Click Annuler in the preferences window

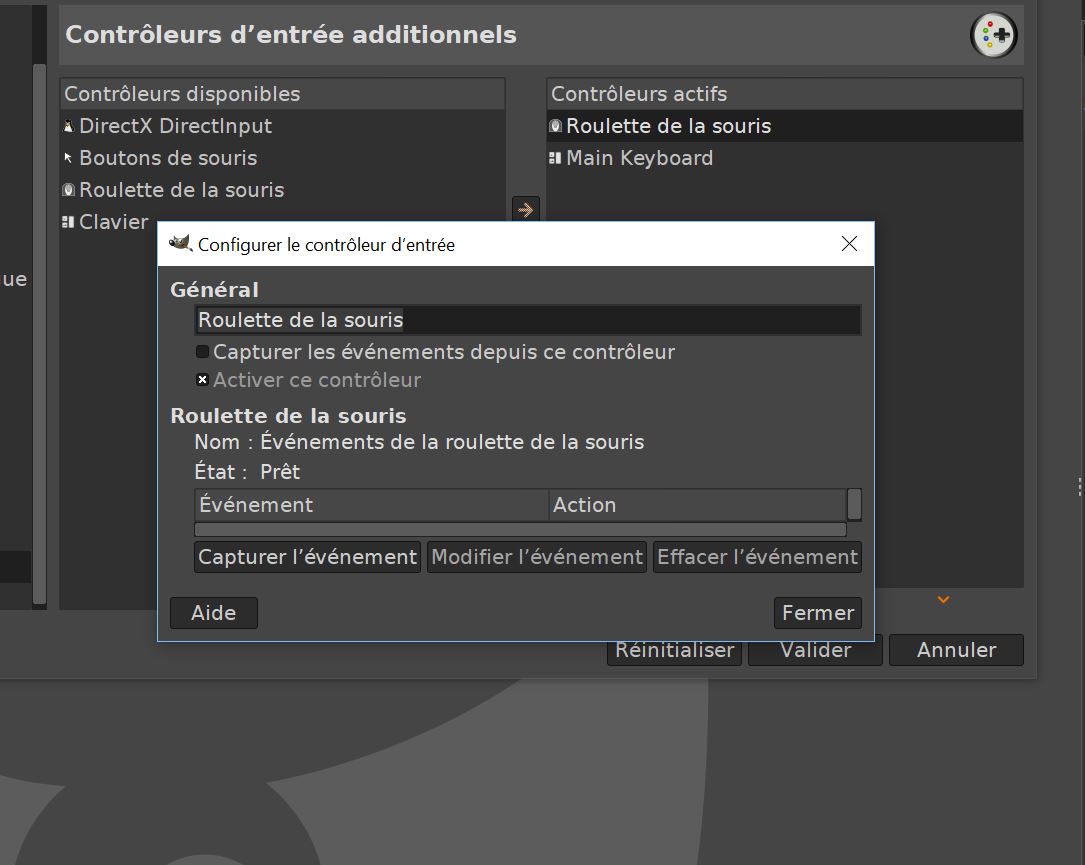[x=956, y=650]
